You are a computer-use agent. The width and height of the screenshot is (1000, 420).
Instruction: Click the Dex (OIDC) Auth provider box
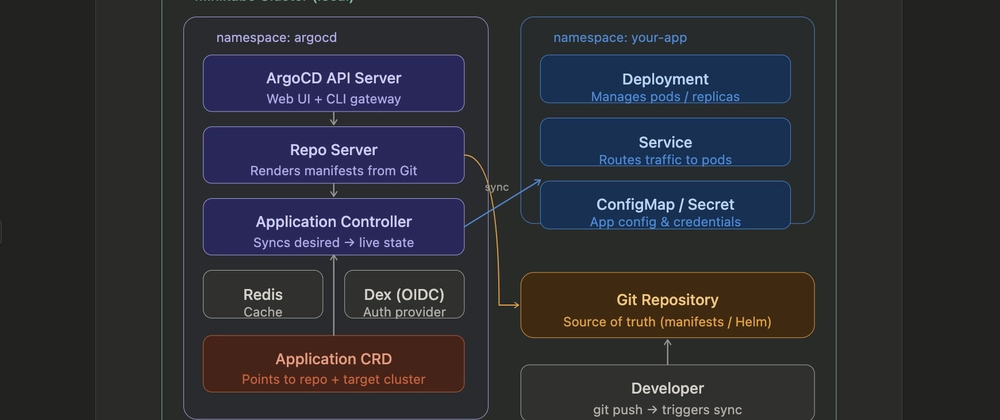[404, 294]
